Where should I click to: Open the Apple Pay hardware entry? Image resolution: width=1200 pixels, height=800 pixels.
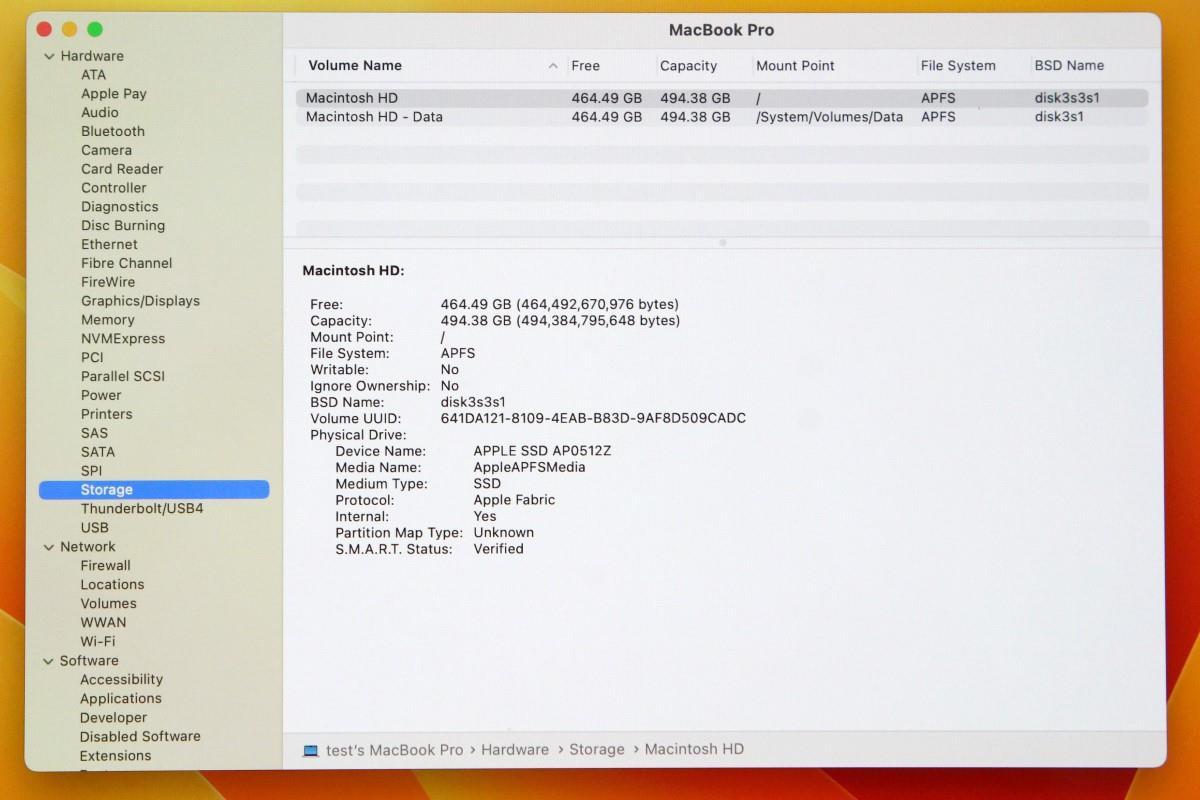114,94
